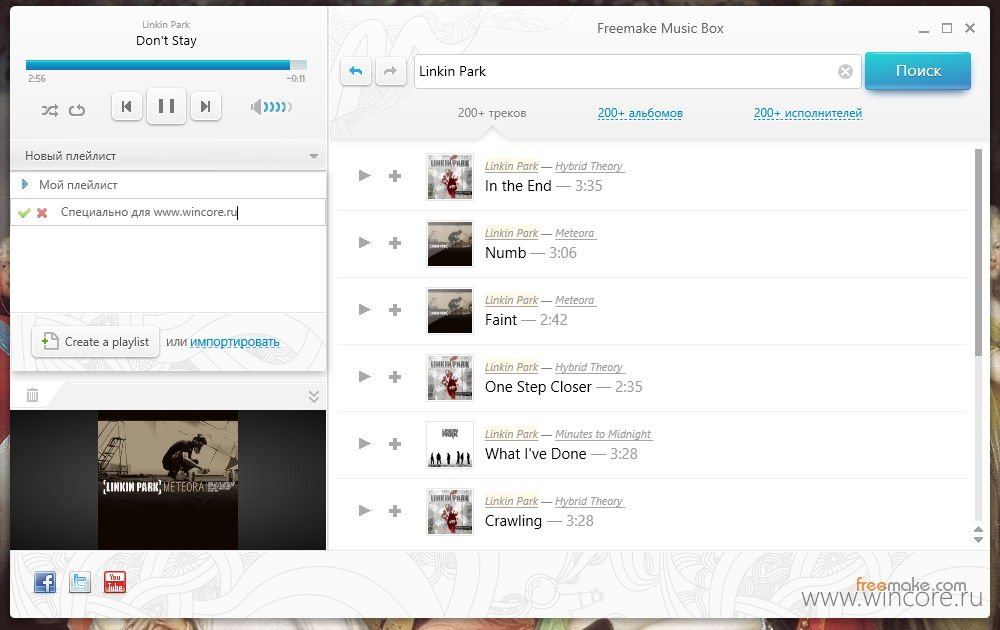Screen dimensions: 1000x630
Task: Open Linkin Park artist link above Faint
Action: pyautogui.click(x=511, y=300)
